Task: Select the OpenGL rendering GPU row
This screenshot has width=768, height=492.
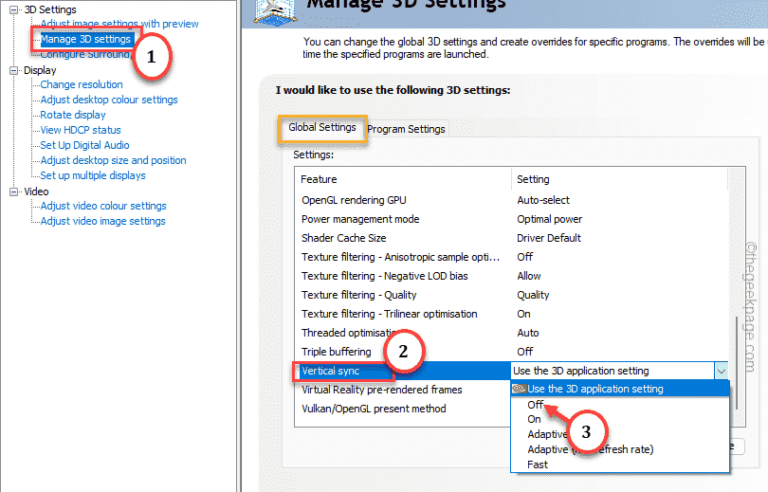Action: point(511,200)
